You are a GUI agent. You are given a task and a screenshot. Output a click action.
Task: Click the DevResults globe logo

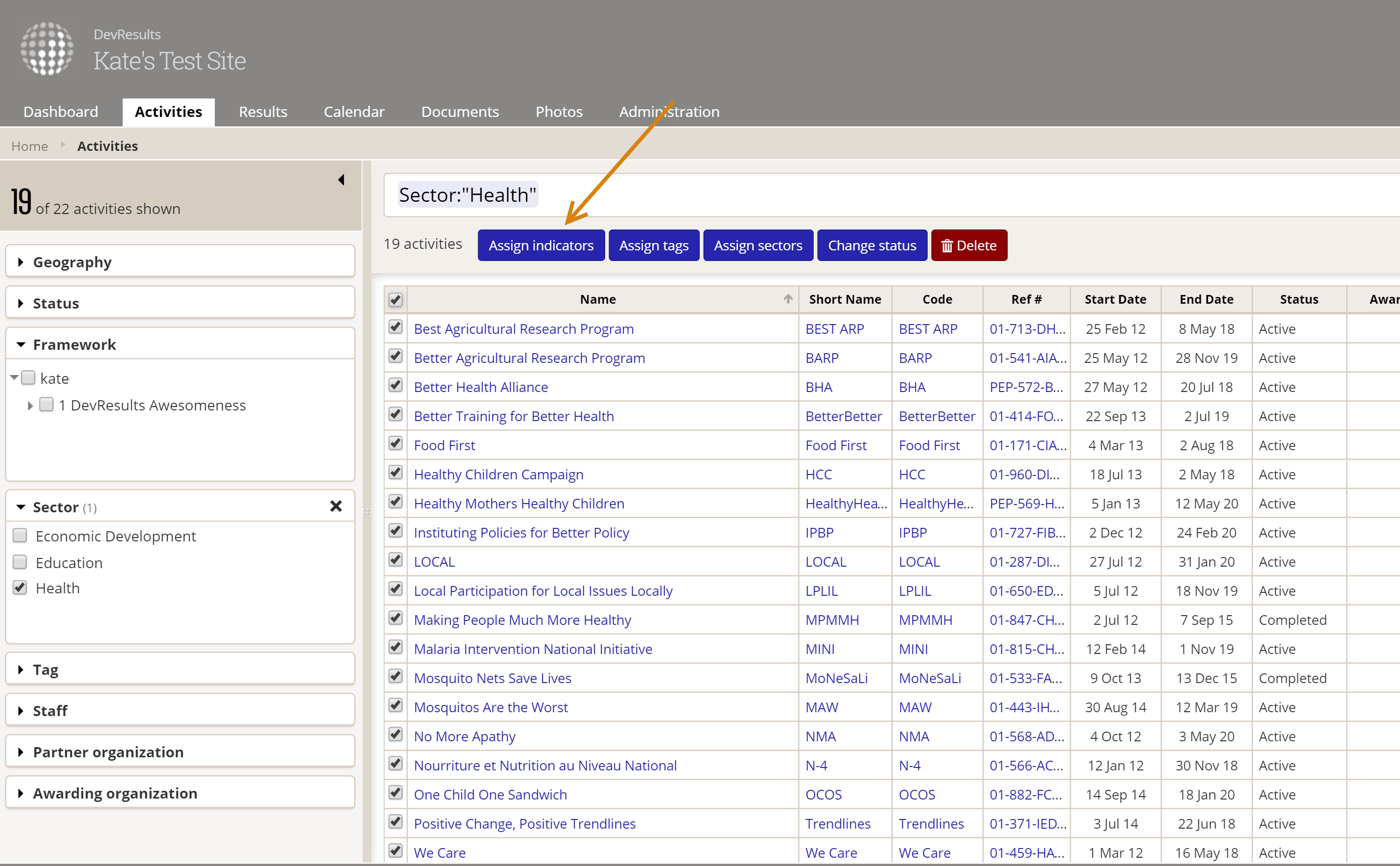(47, 49)
